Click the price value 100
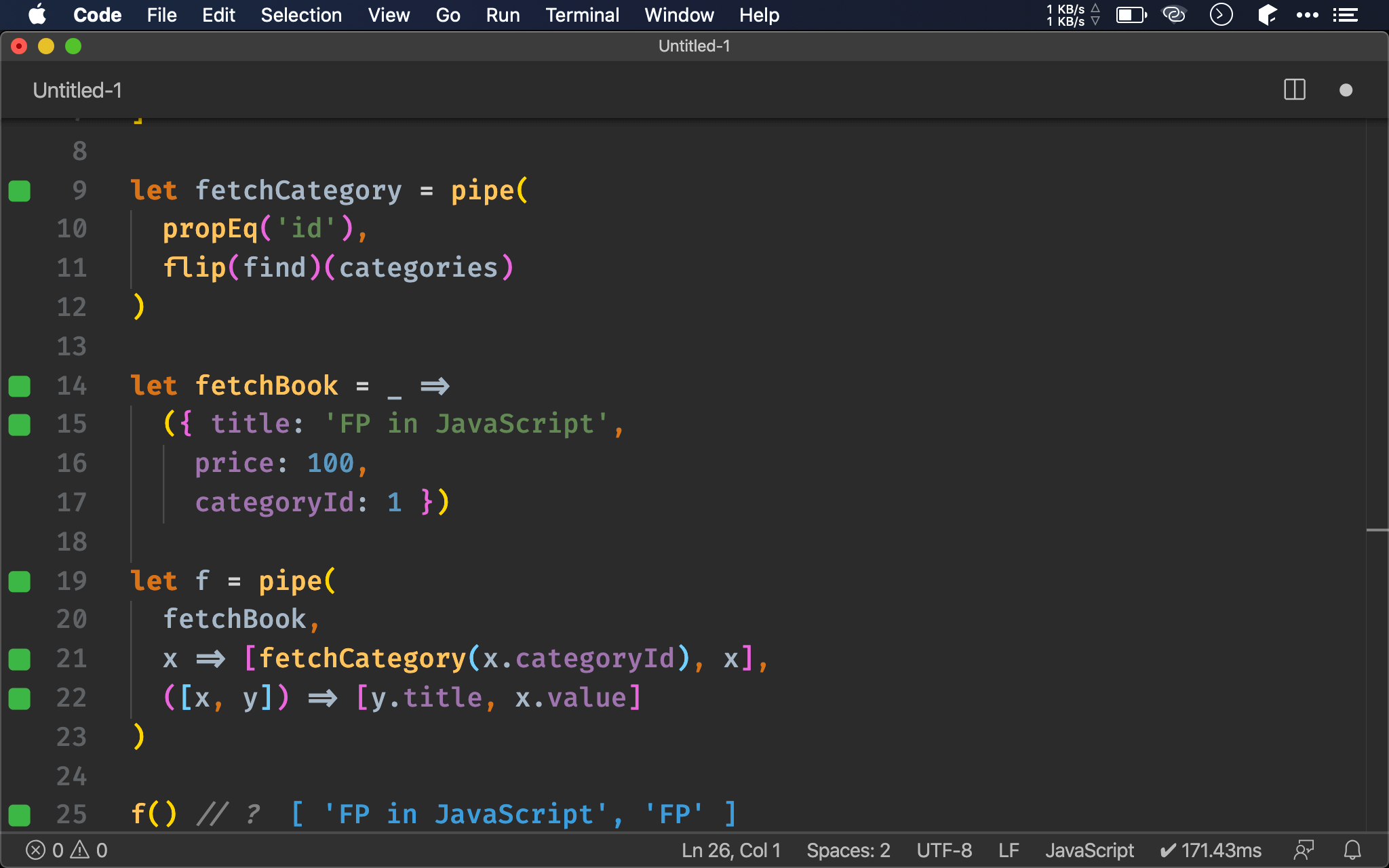Screen dimensions: 1389x868 pyautogui.click(x=330, y=463)
